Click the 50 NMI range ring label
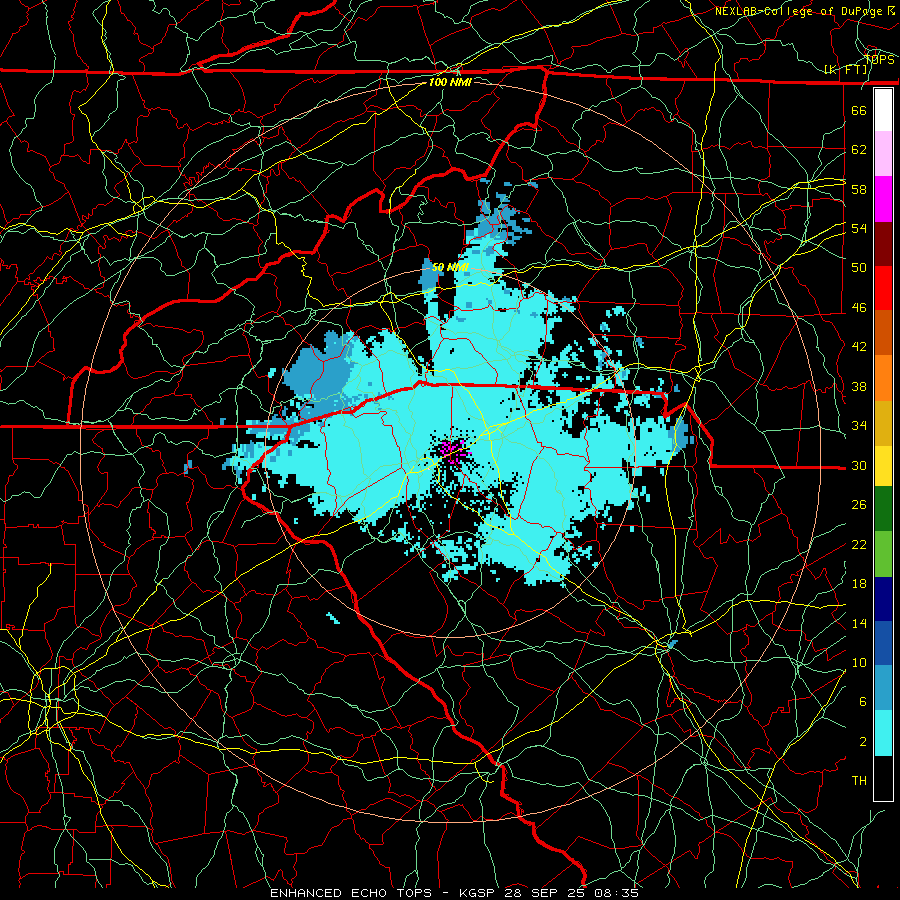 450,267
